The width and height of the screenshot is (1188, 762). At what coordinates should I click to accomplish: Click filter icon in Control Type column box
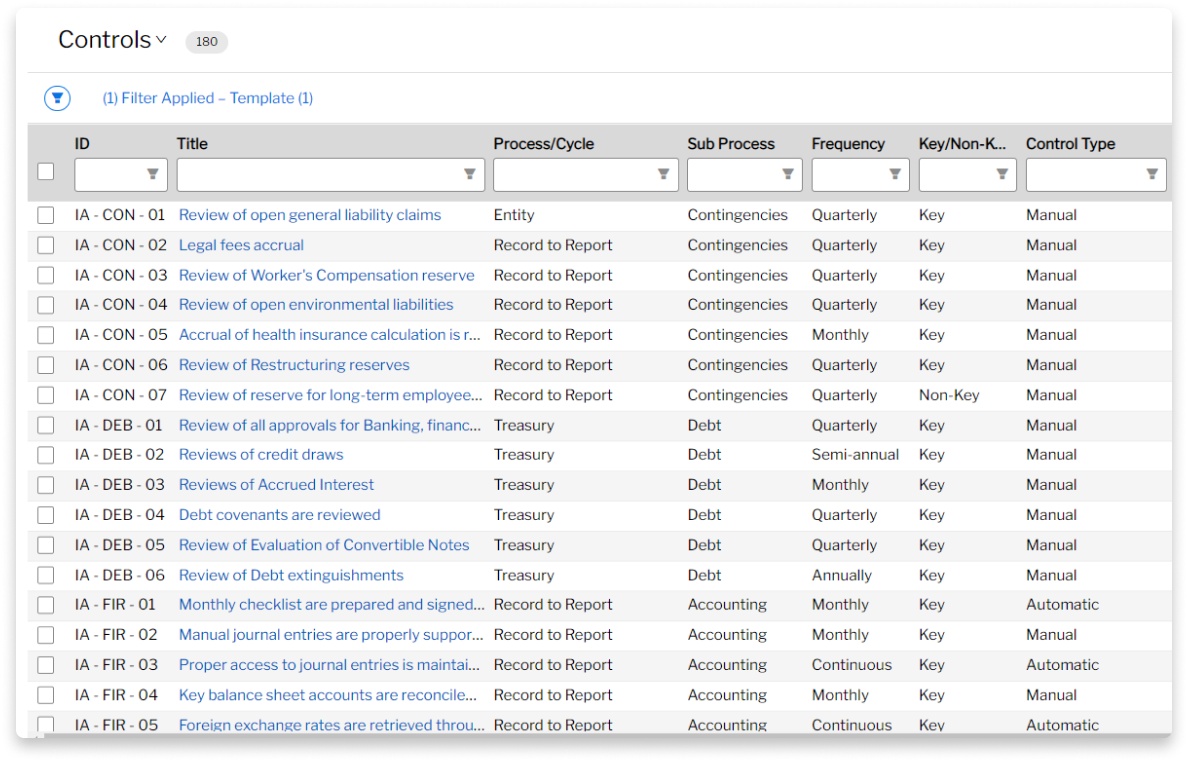click(1152, 174)
